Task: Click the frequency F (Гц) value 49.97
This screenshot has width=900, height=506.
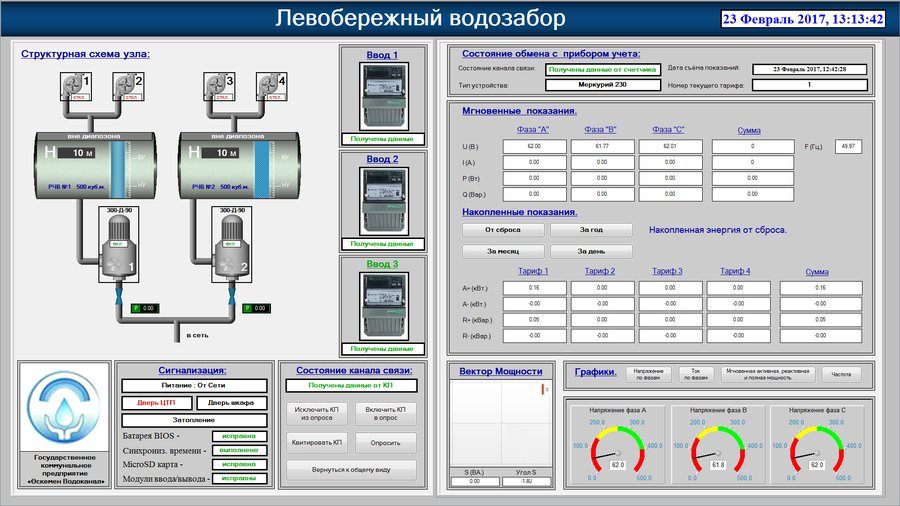Action: (848, 146)
